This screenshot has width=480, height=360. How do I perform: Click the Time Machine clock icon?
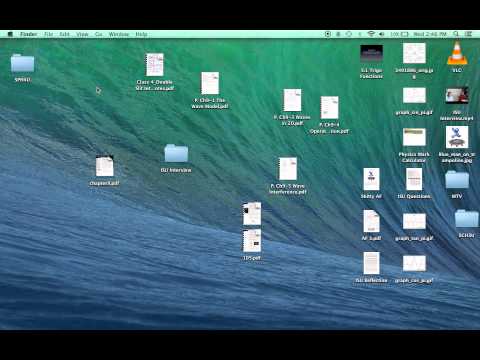click(349, 34)
